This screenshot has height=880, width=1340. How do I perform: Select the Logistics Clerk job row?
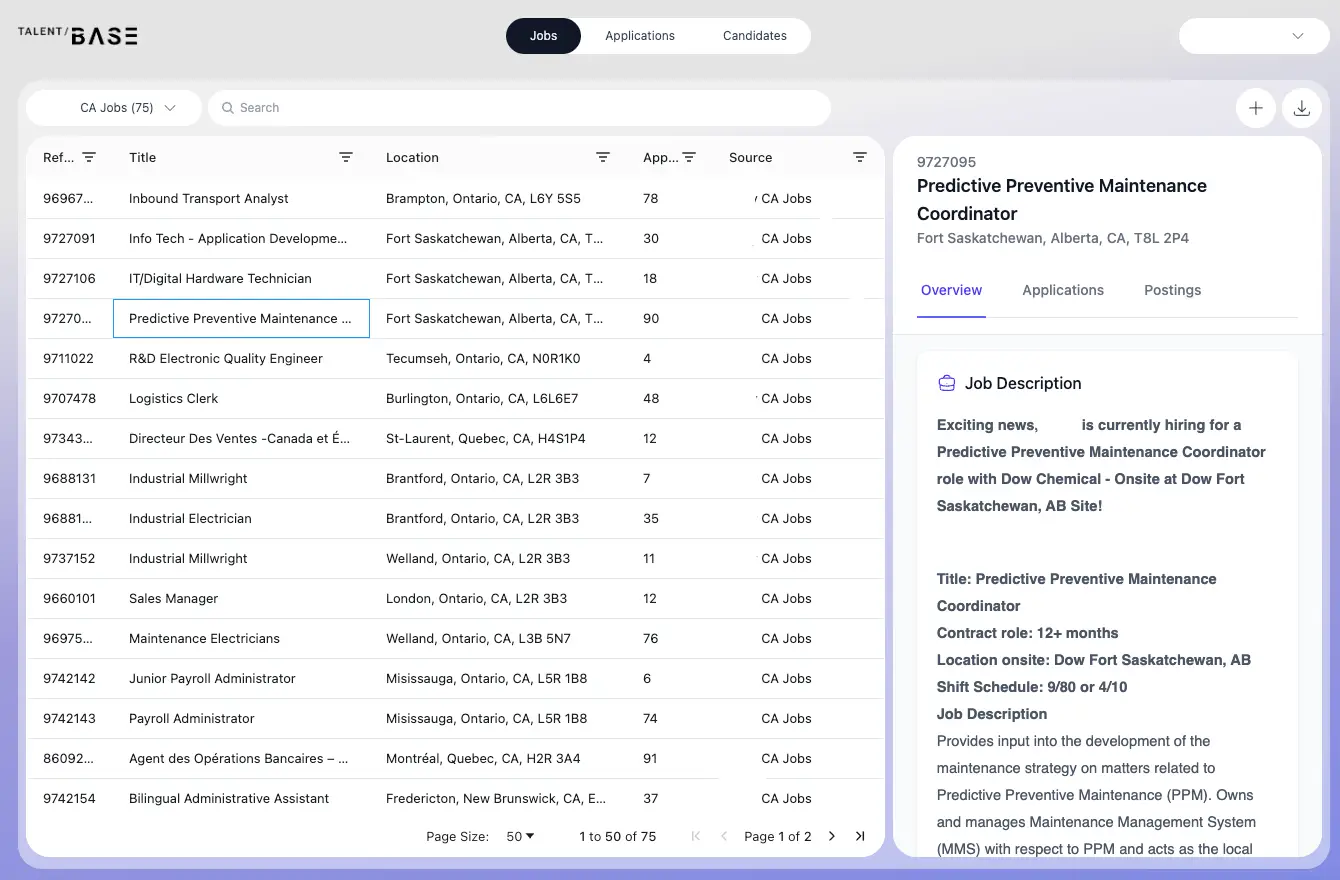point(455,398)
